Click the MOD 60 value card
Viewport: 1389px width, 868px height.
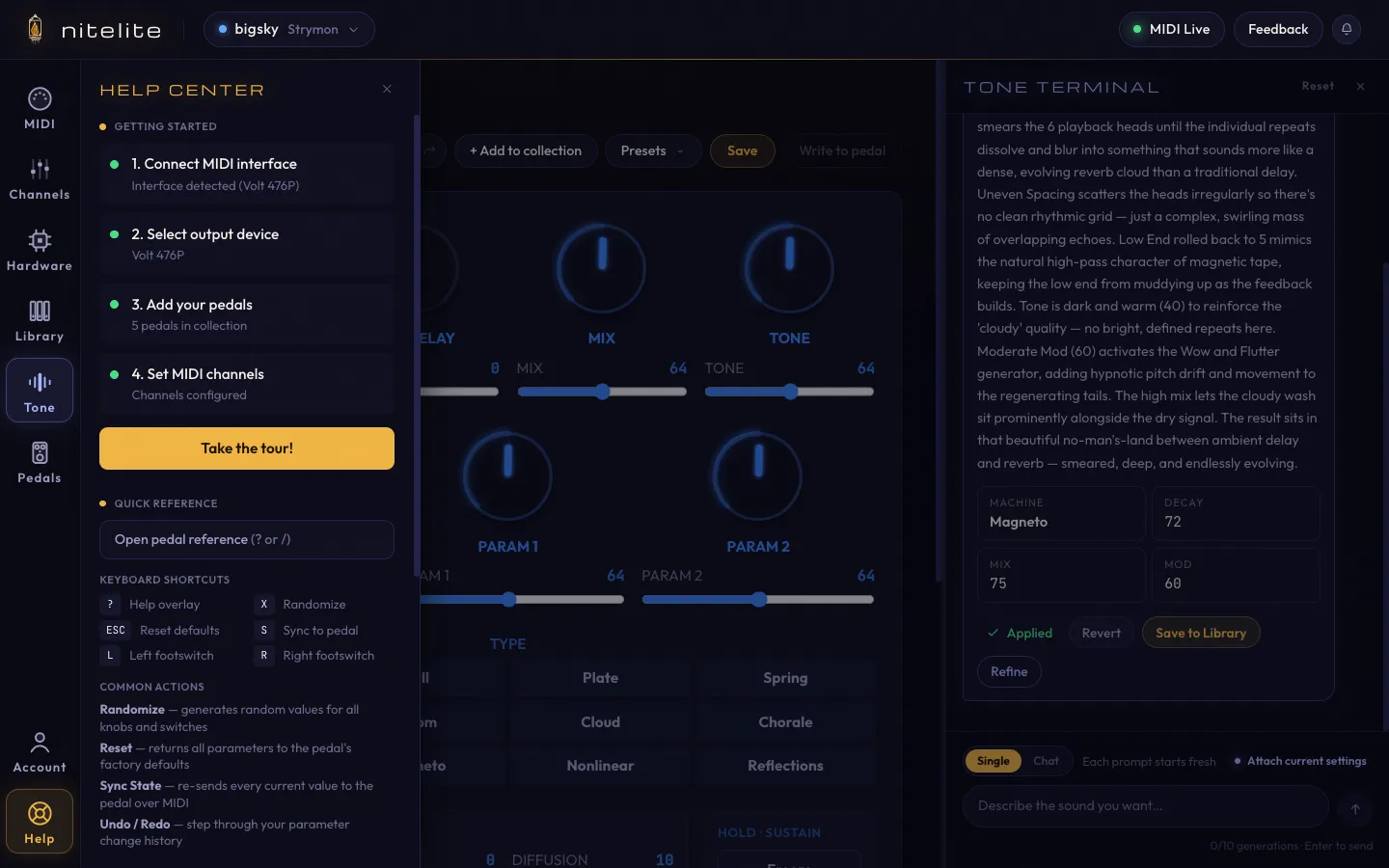coord(1236,575)
